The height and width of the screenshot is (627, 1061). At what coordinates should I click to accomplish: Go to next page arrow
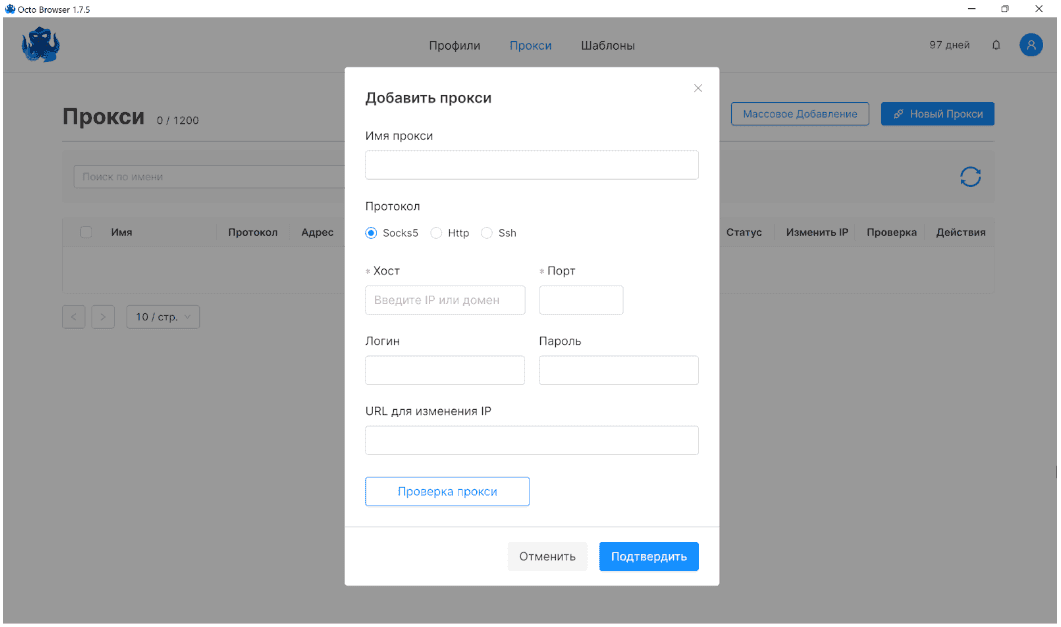coord(103,317)
